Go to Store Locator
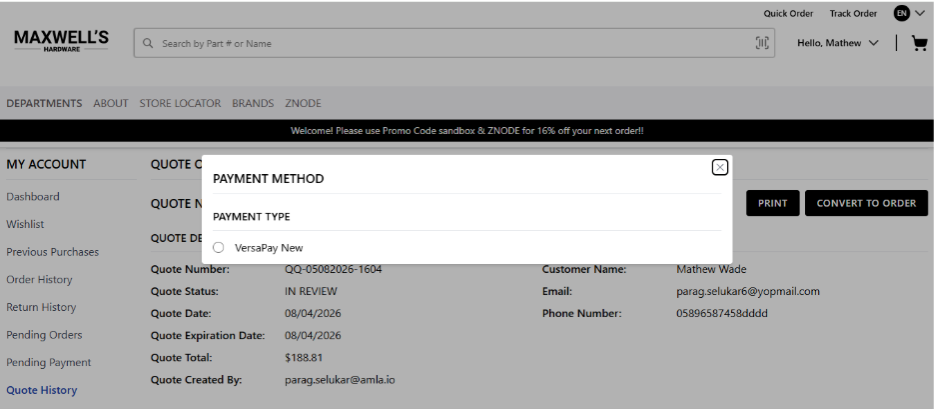The width and height of the screenshot is (936, 409). click(x=180, y=103)
